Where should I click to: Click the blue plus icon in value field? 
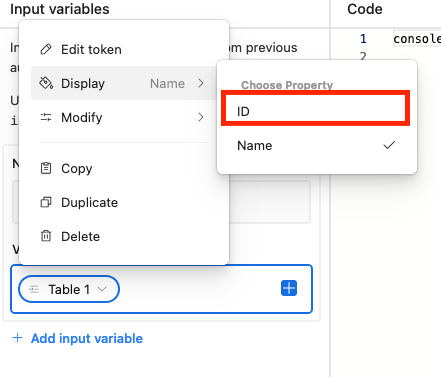[289, 288]
